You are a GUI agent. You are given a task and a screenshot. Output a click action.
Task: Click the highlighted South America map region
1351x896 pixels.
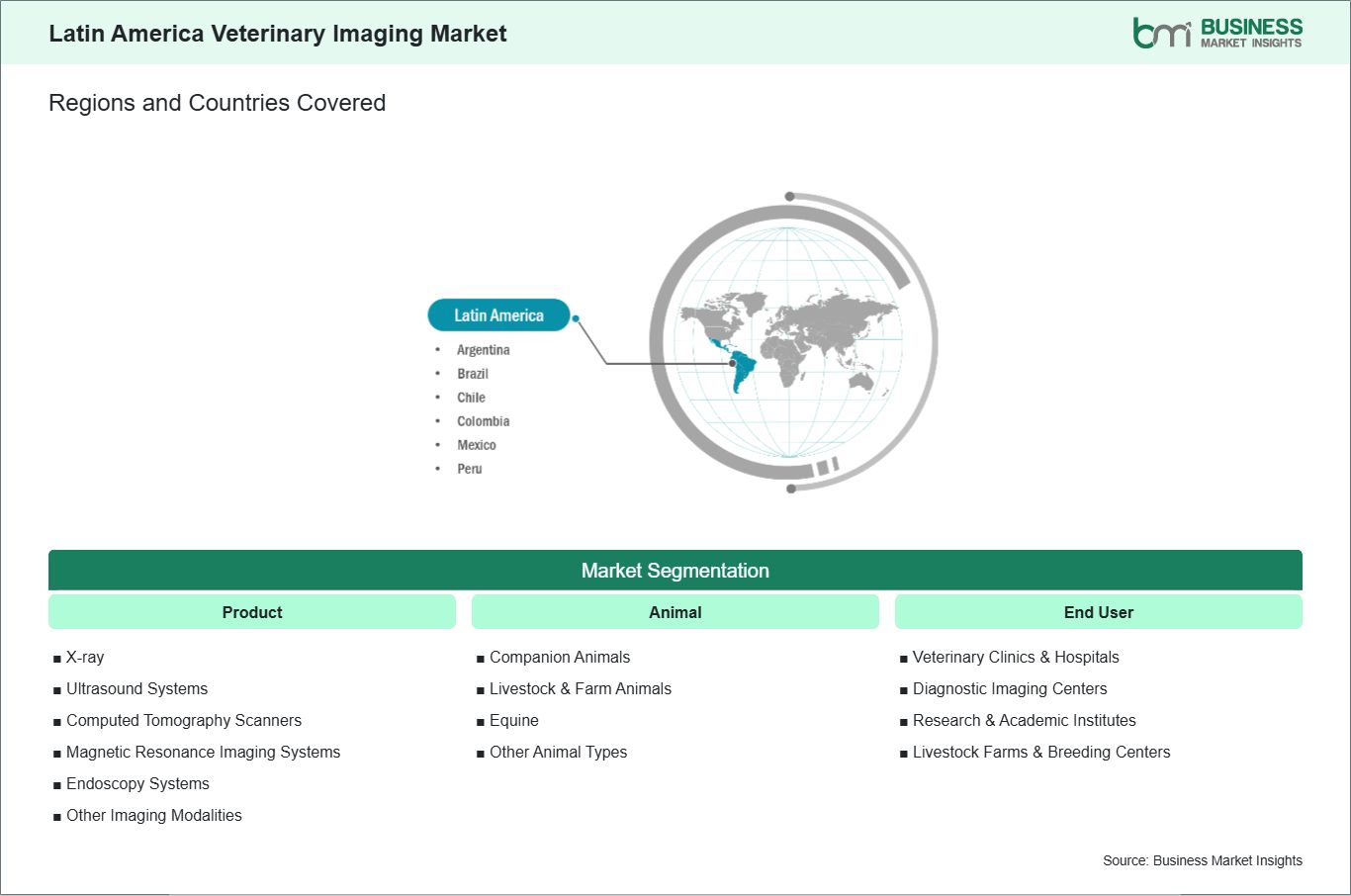click(742, 371)
